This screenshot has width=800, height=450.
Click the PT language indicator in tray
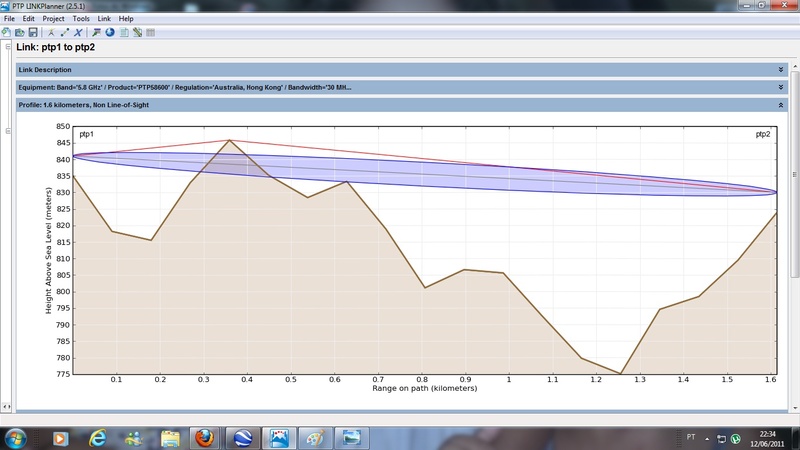[x=691, y=437]
